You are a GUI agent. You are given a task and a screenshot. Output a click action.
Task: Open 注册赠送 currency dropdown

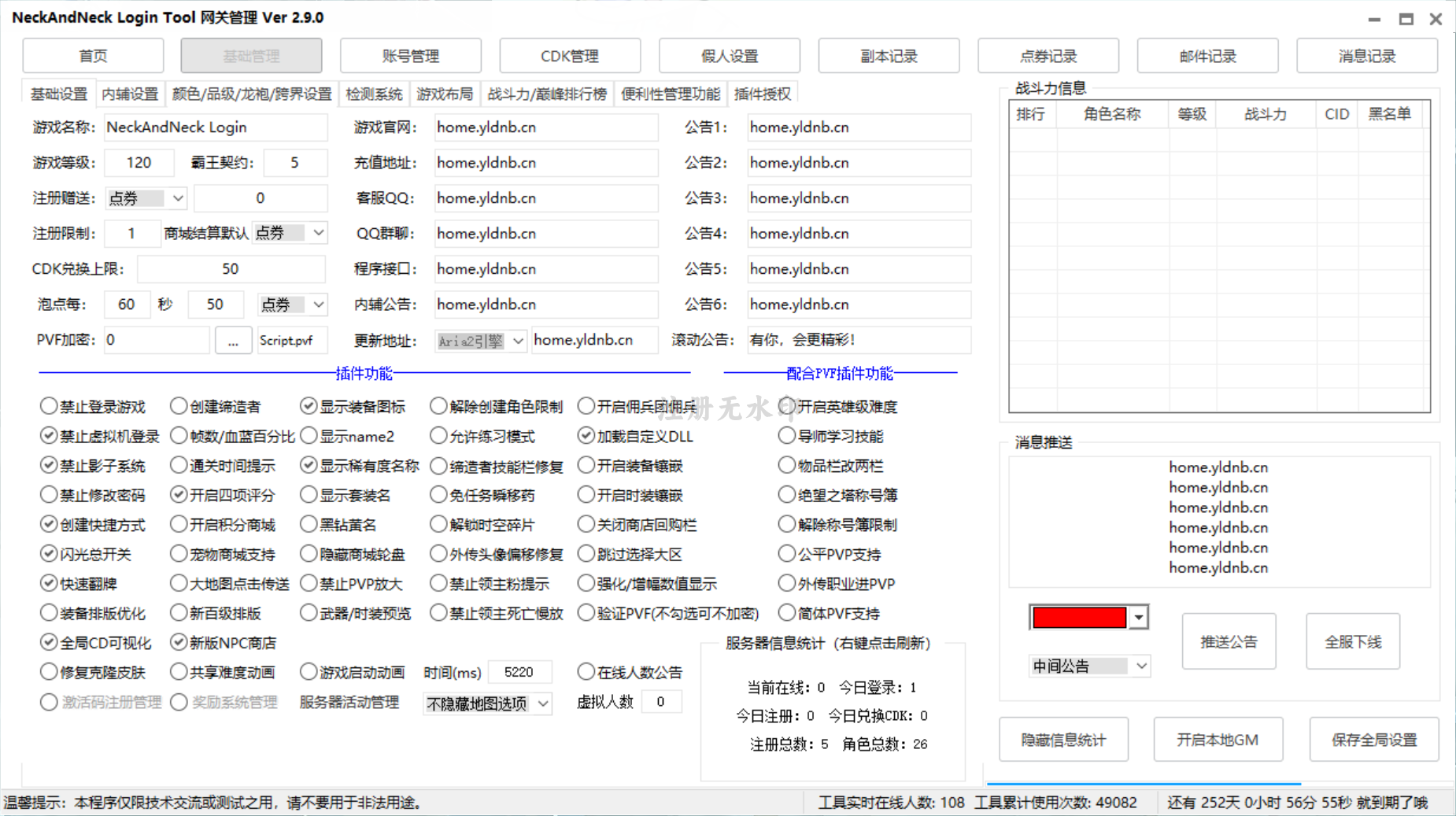click(146, 198)
